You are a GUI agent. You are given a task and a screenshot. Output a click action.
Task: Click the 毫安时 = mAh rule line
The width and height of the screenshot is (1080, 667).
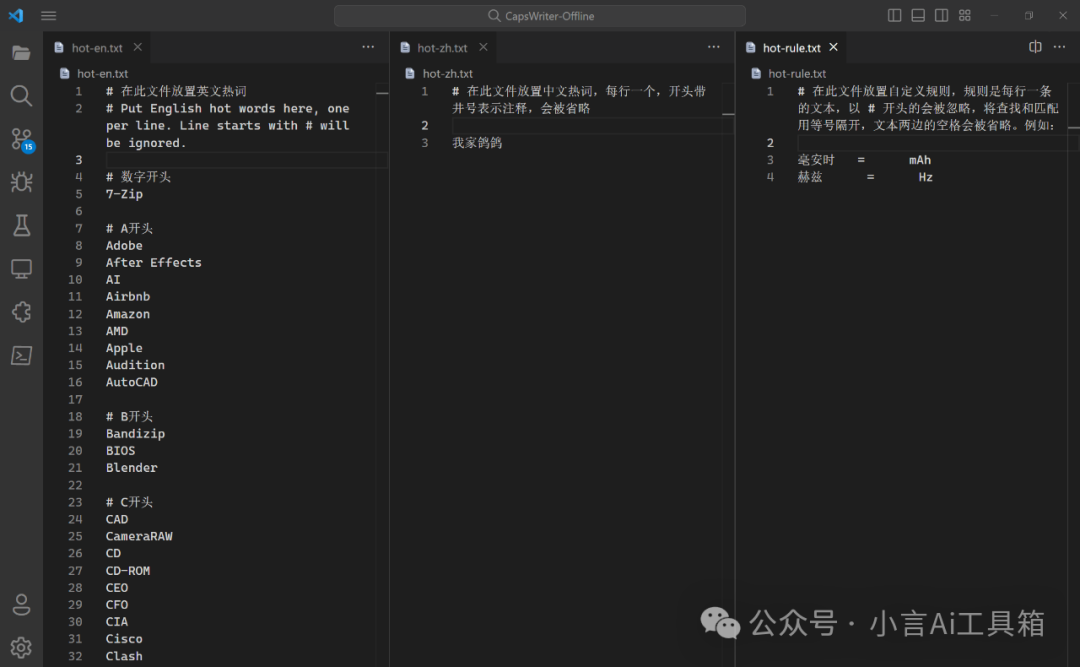864,161
